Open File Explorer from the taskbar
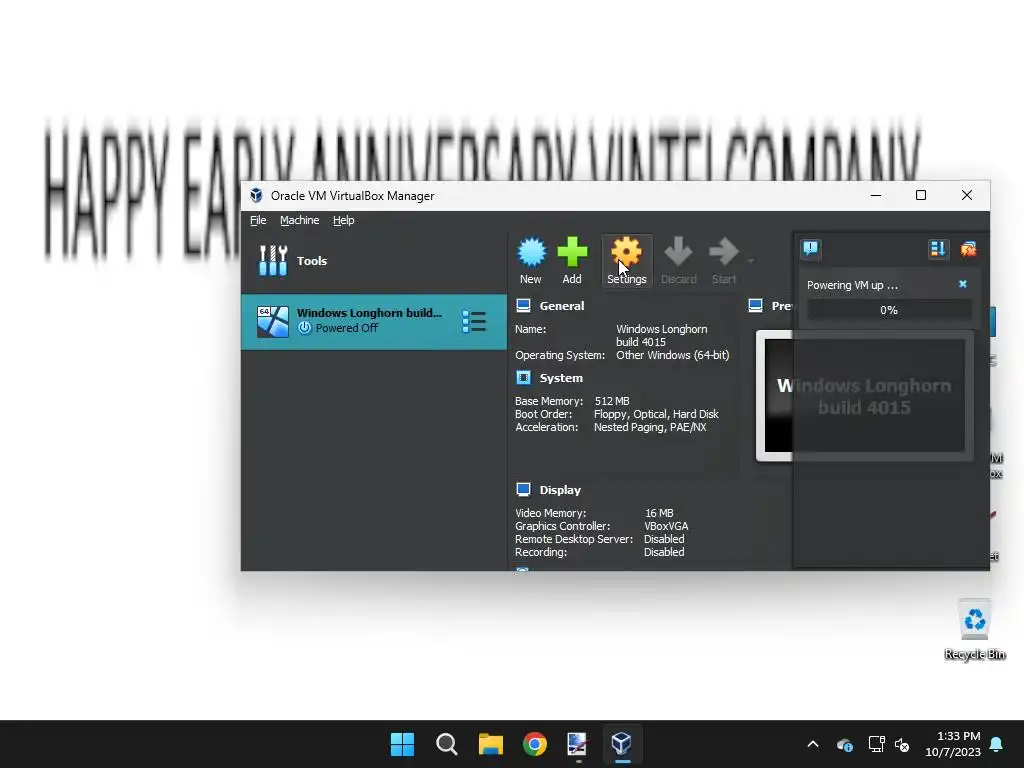 point(490,744)
